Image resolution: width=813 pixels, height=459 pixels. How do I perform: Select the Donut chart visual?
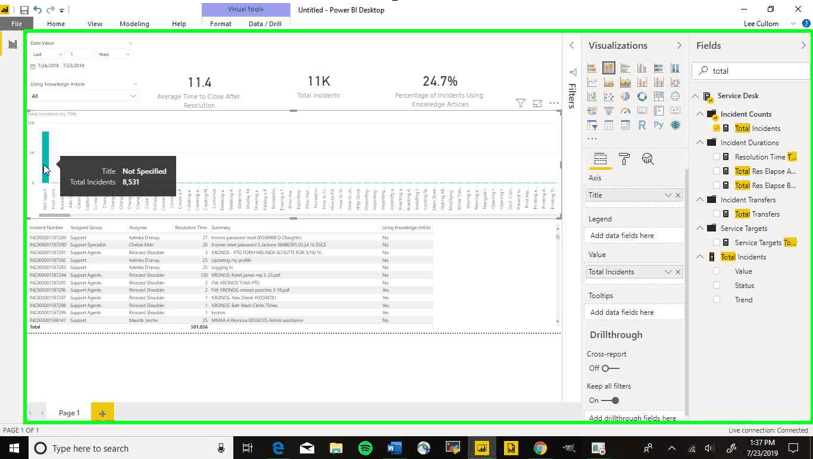pyautogui.click(x=642, y=96)
